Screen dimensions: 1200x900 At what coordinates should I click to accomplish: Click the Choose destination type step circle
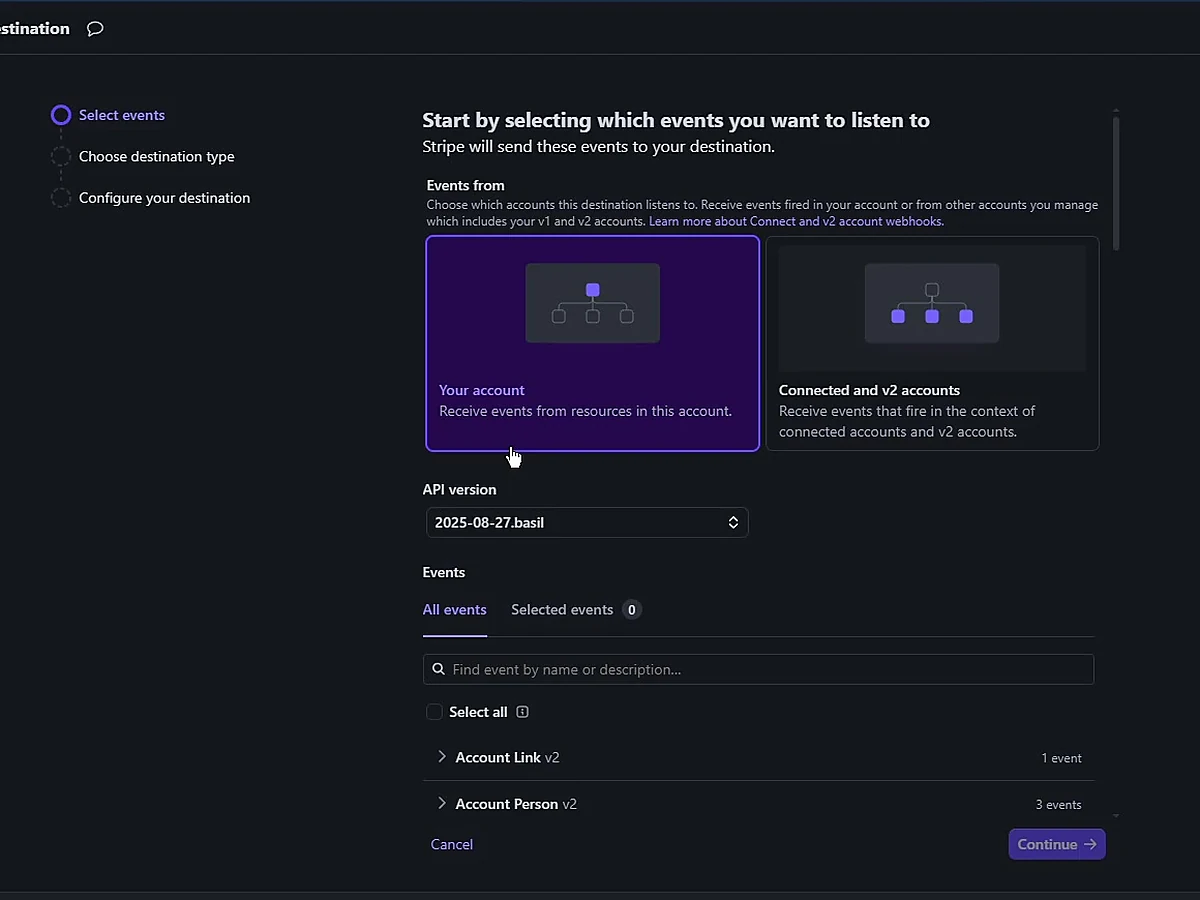61,157
